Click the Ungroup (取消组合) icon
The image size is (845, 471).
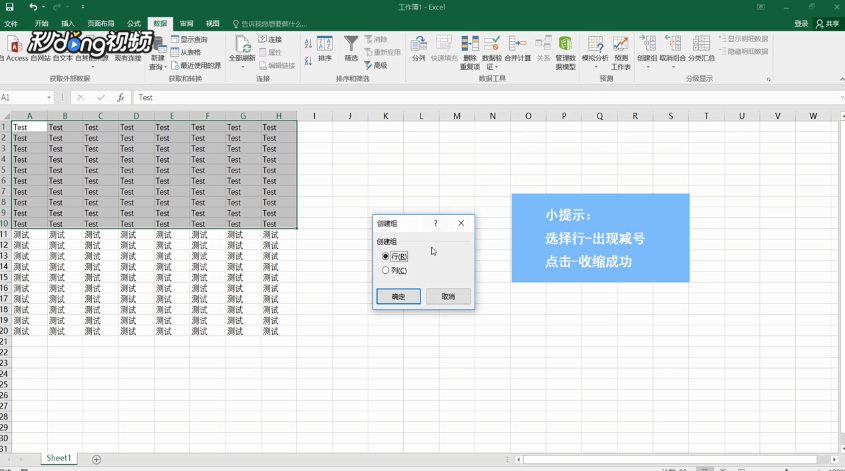[673, 44]
